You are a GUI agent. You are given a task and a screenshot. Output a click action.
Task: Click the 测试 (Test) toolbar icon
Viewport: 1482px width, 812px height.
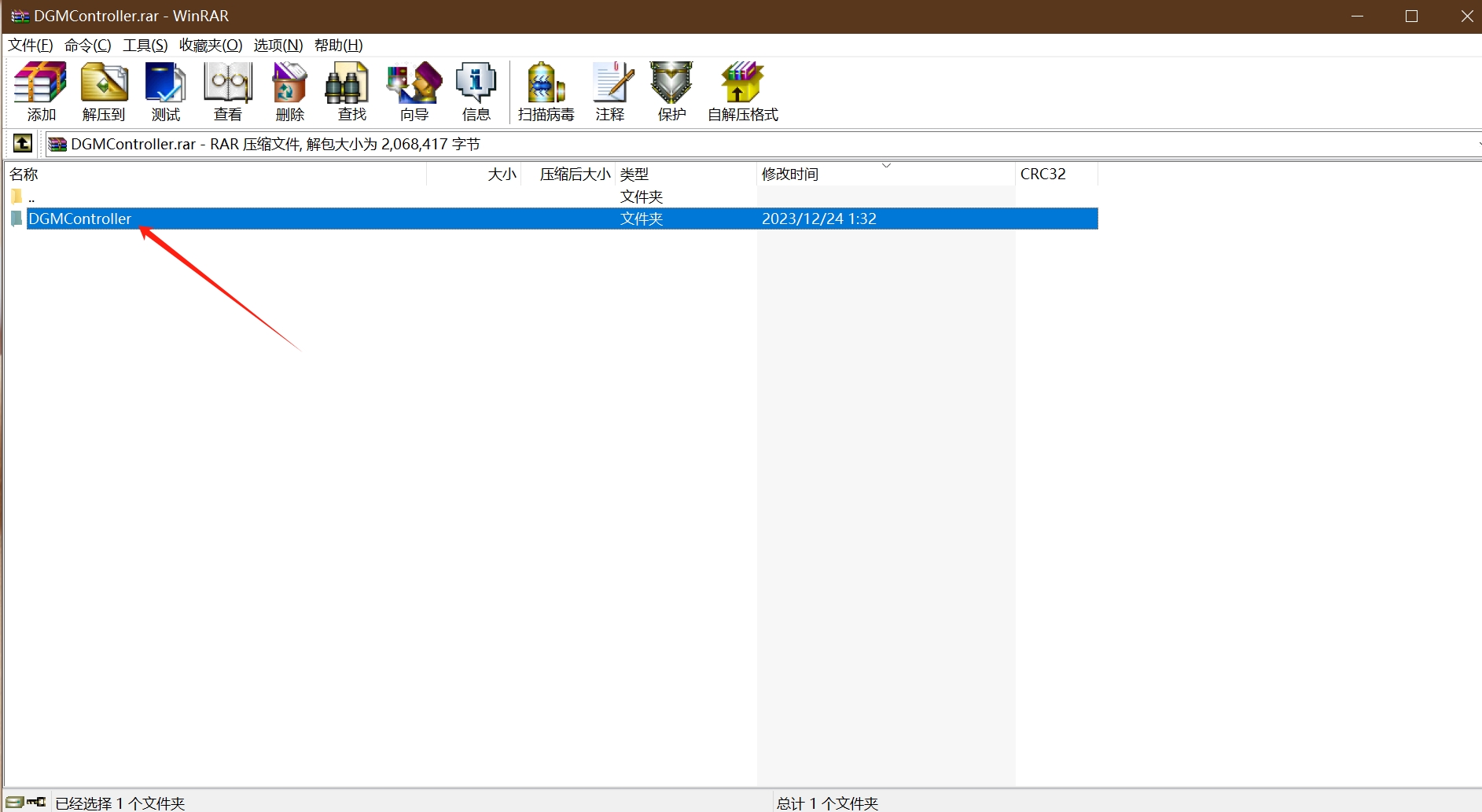166,83
